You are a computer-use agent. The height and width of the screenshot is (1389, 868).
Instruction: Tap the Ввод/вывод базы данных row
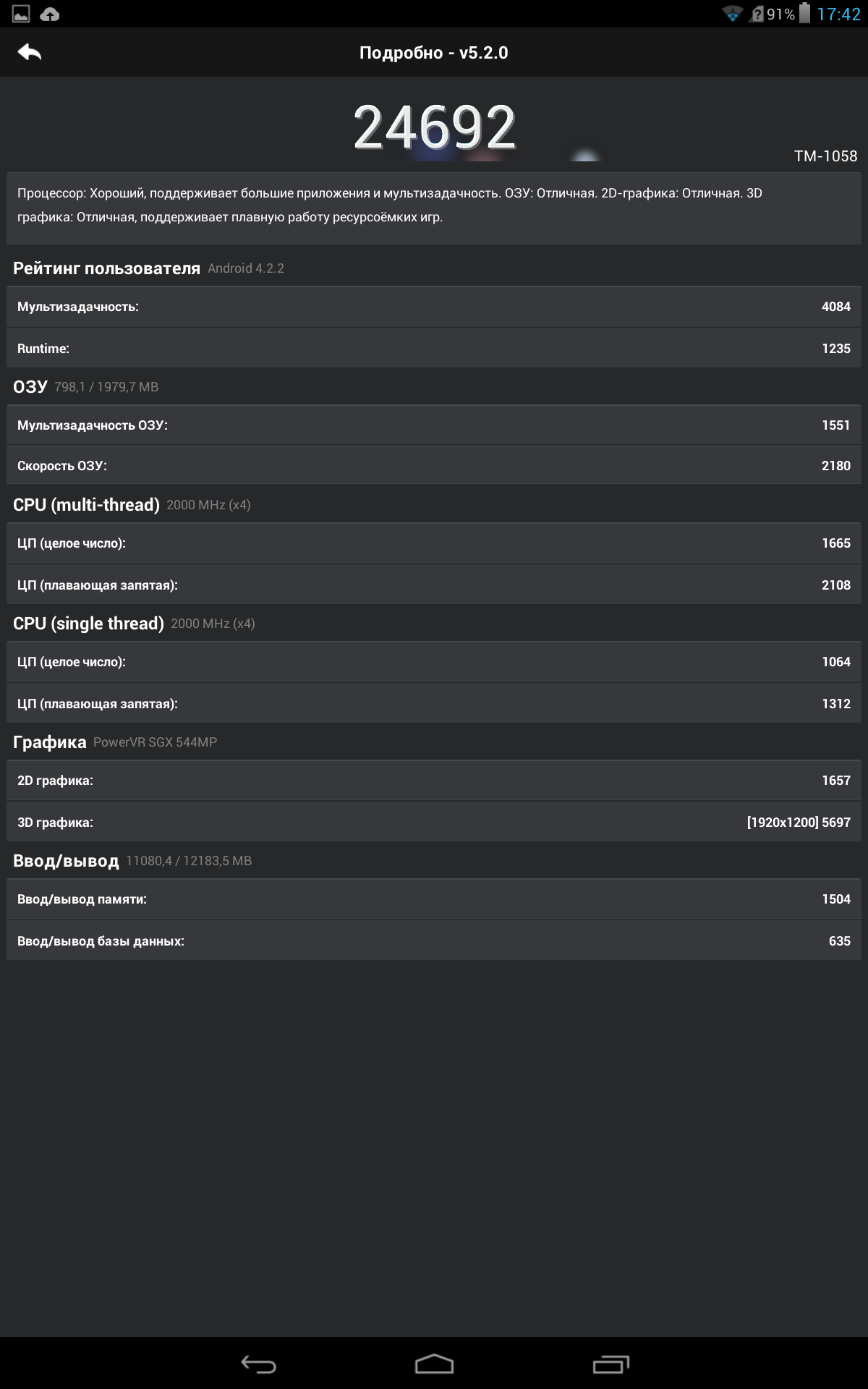[x=434, y=941]
